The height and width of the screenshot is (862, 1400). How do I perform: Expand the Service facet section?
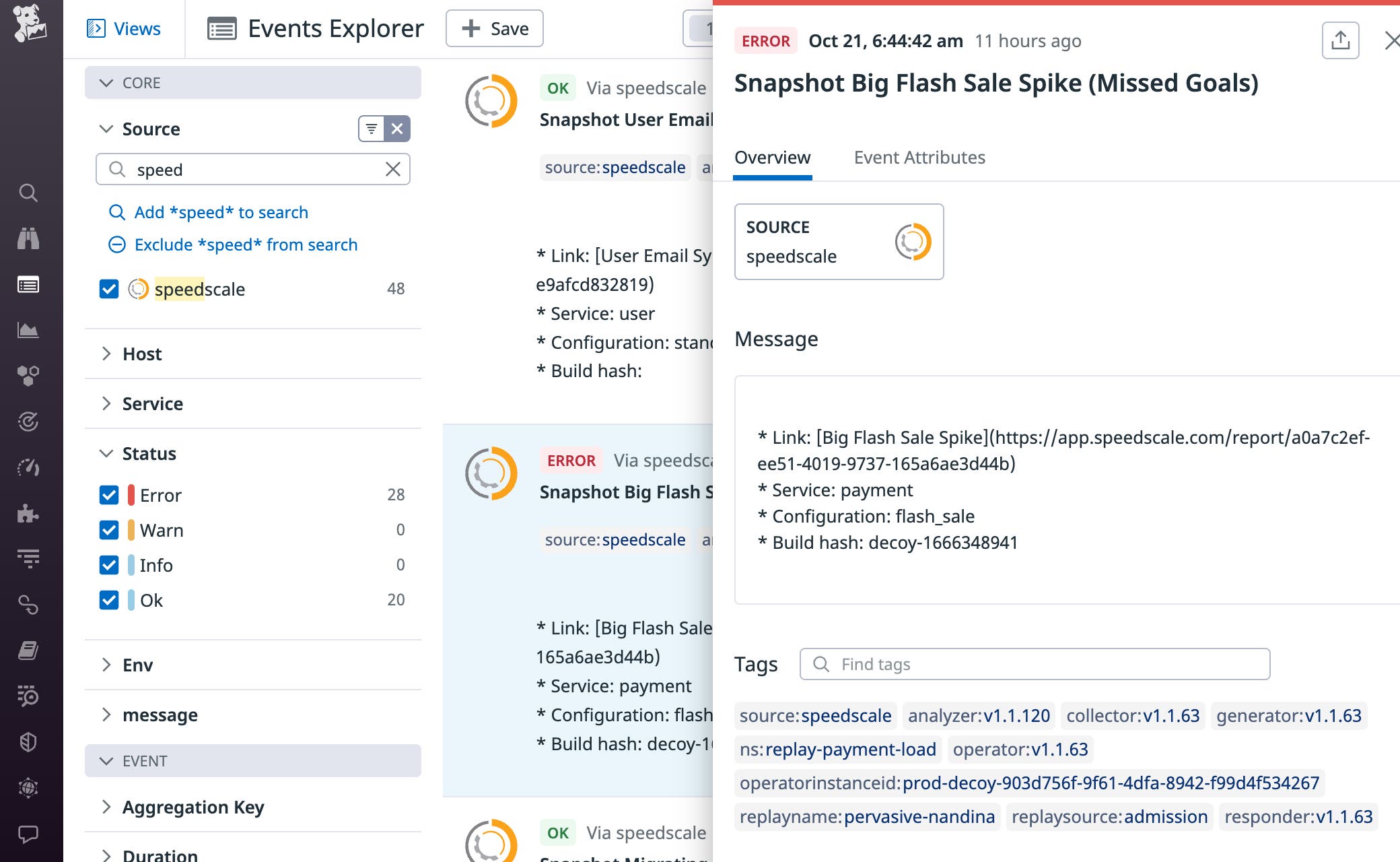pos(106,403)
